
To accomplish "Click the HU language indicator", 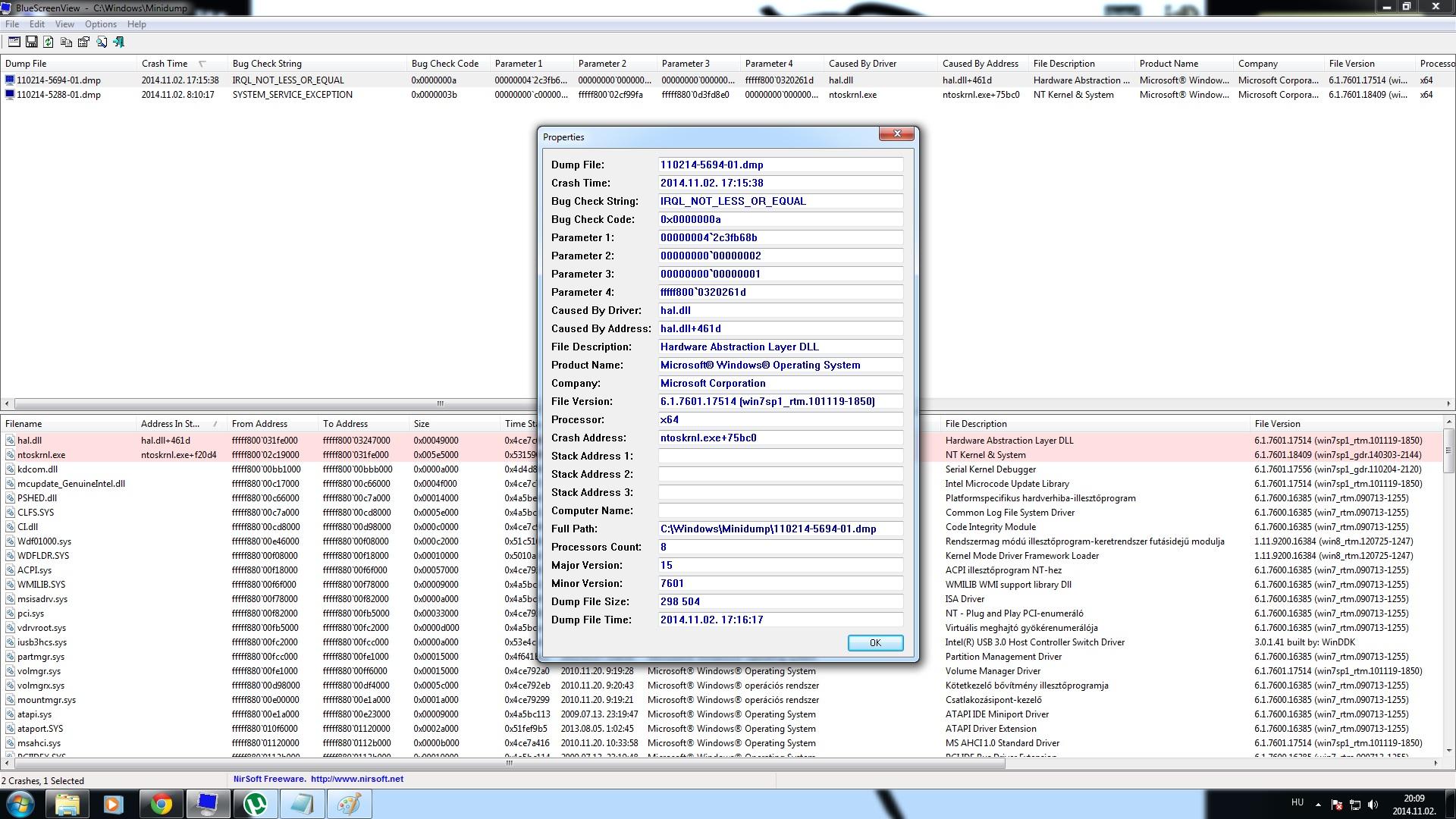I will 1297,802.
